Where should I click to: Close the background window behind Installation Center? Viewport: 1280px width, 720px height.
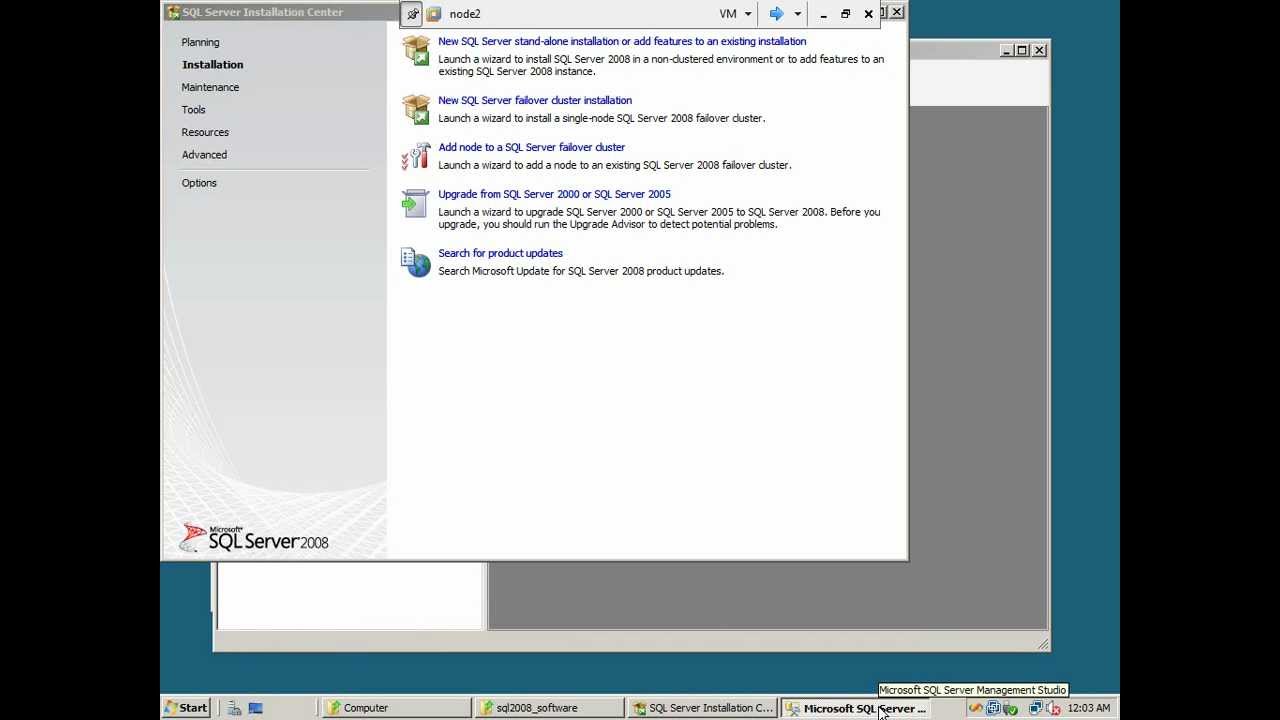click(x=1039, y=50)
